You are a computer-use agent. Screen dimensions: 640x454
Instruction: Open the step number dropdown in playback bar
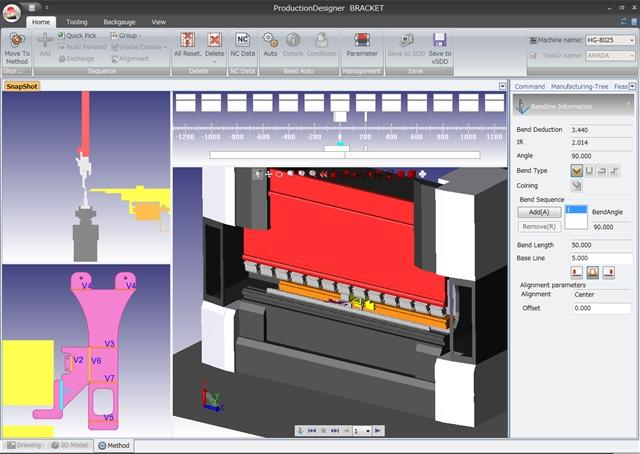(362, 431)
